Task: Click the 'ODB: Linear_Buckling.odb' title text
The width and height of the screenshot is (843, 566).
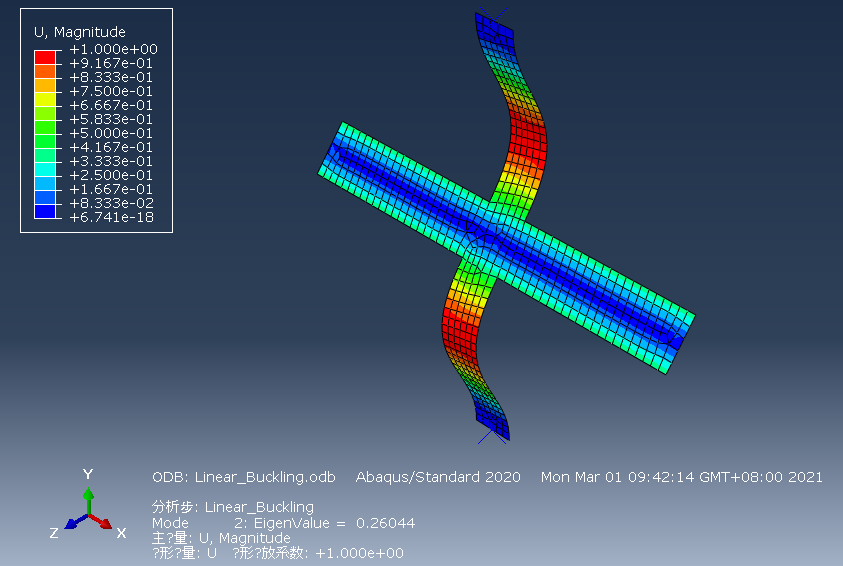Action: click(x=244, y=477)
